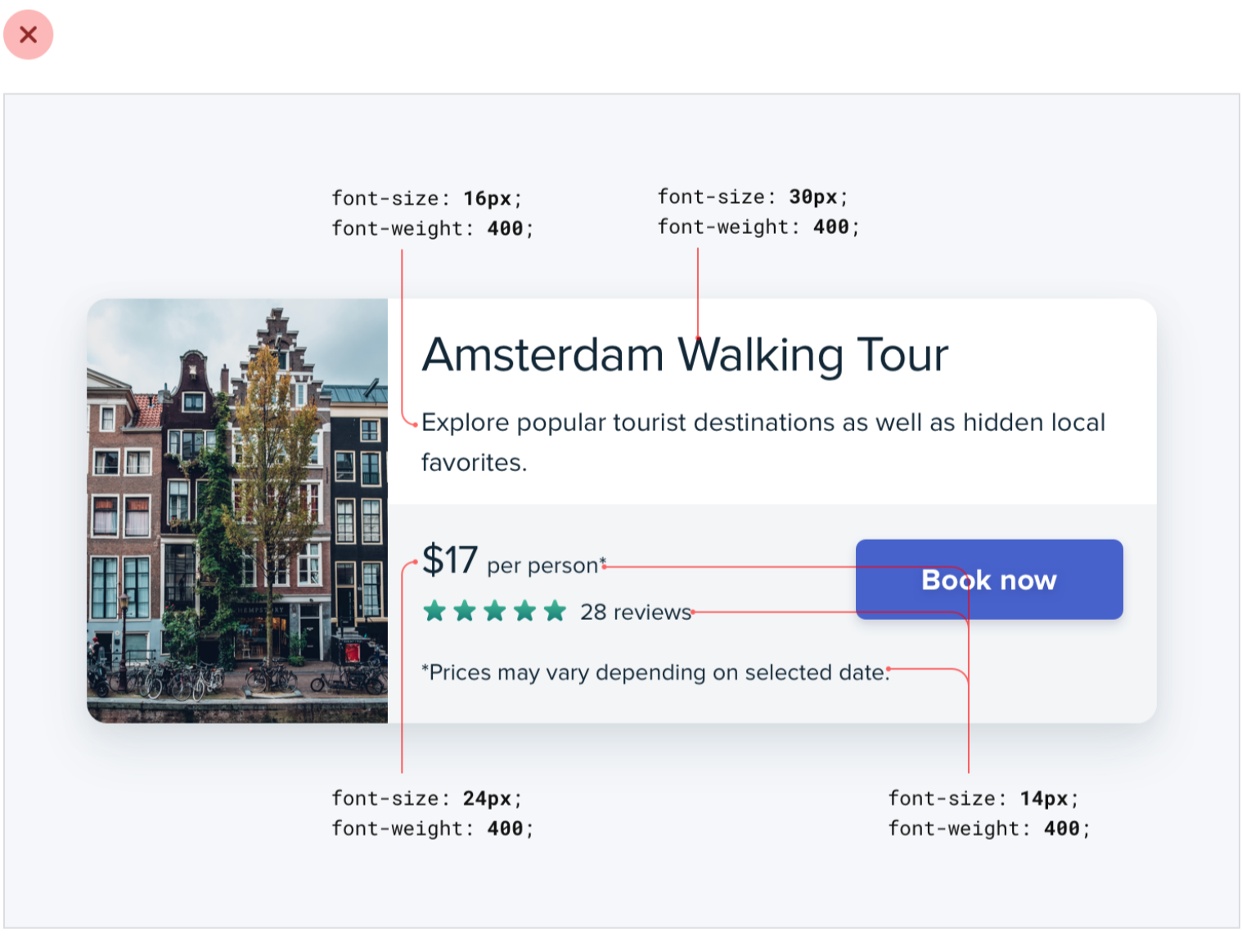This screenshot has height=952, width=1242.
Task: Tap the fifth green rating star
Action: click(556, 611)
